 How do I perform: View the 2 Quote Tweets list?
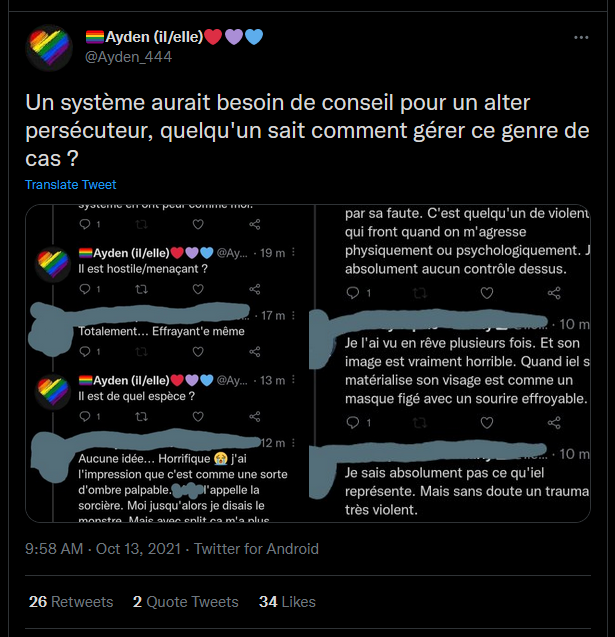tap(186, 601)
